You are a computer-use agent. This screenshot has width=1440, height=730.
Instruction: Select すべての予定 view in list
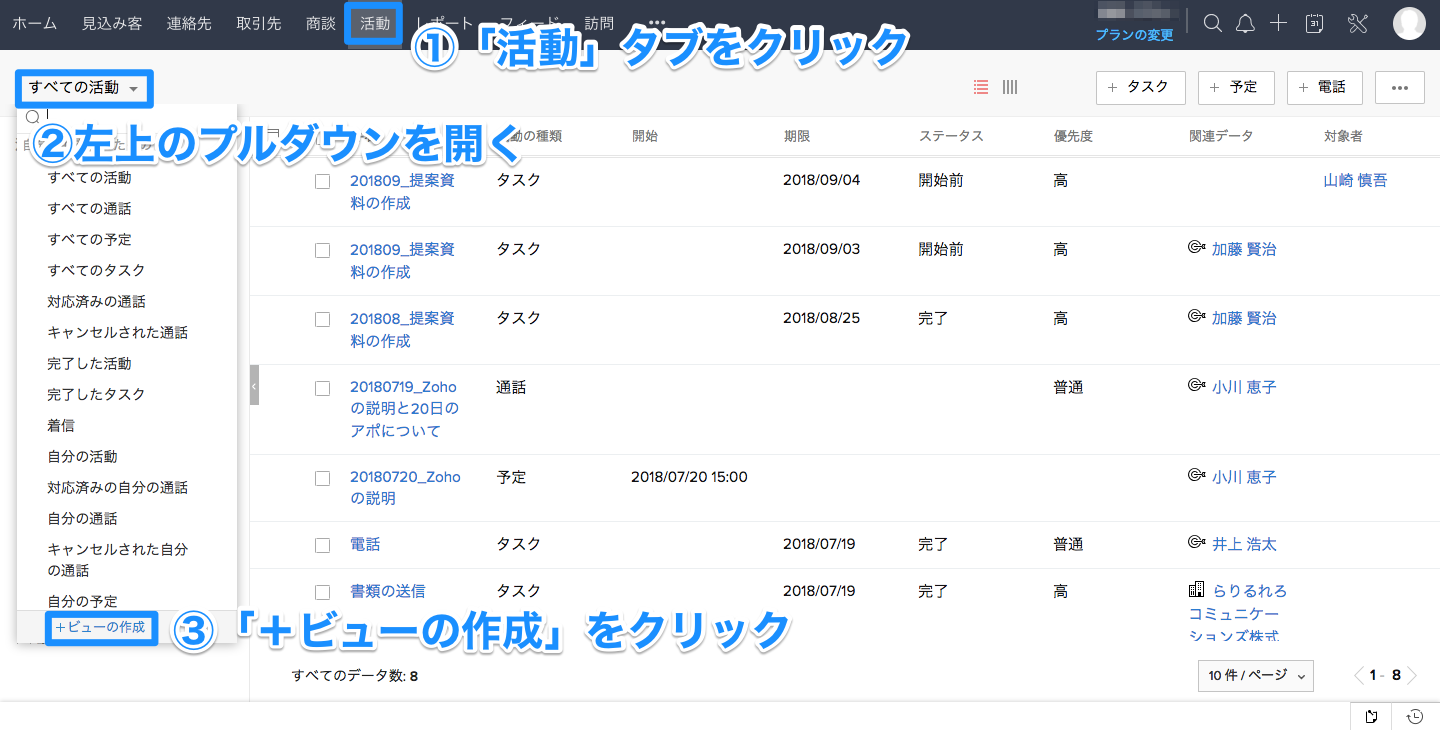89,240
